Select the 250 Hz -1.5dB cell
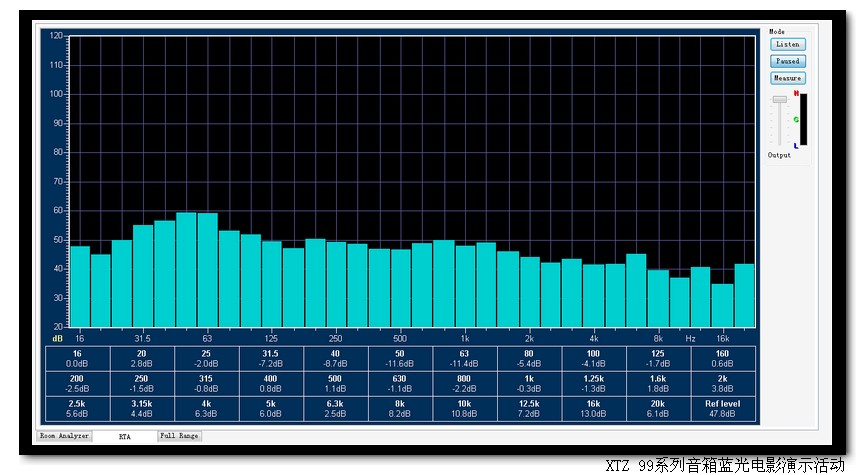Image resolution: width=865 pixels, height=475 pixels. pyautogui.click(x=142, y=383)
